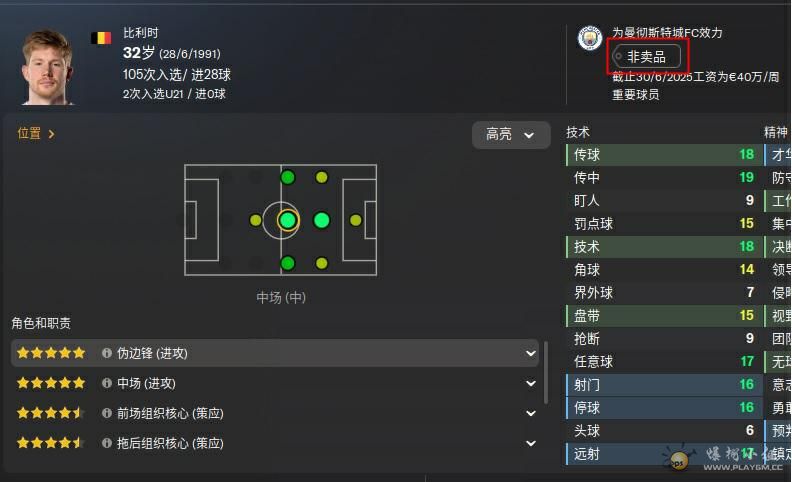Expand the 中场 (进攻) role chevron

pos(530,383)
